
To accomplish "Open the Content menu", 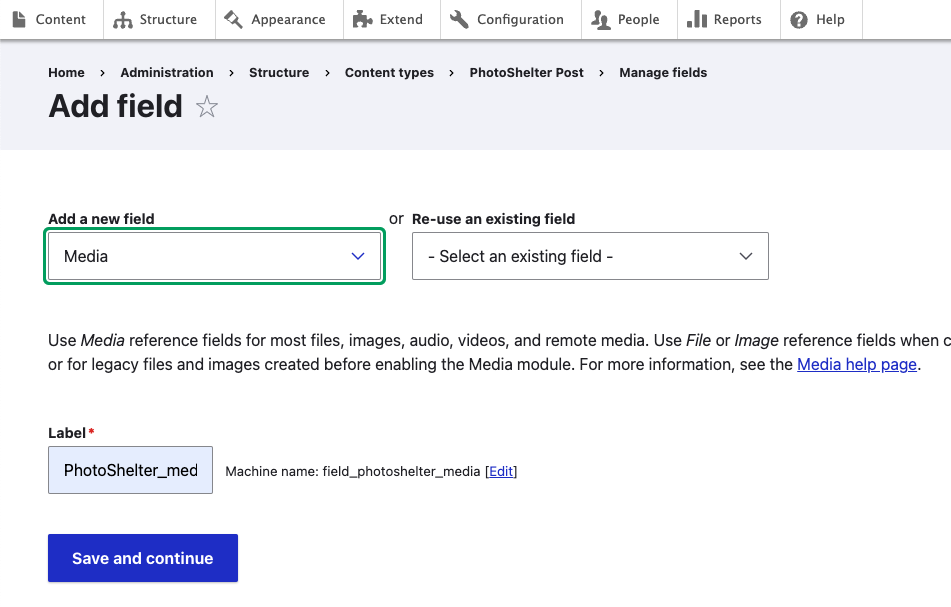I will pos(52,19).
